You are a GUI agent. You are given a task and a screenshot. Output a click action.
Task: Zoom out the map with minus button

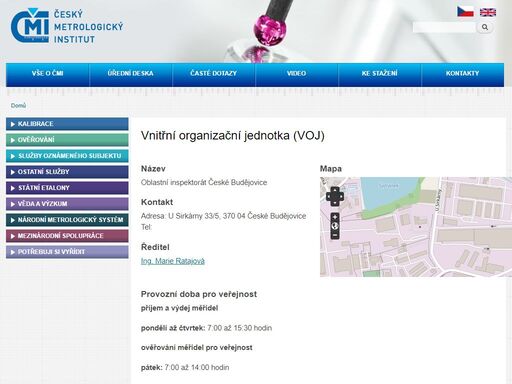coord(335,235)
